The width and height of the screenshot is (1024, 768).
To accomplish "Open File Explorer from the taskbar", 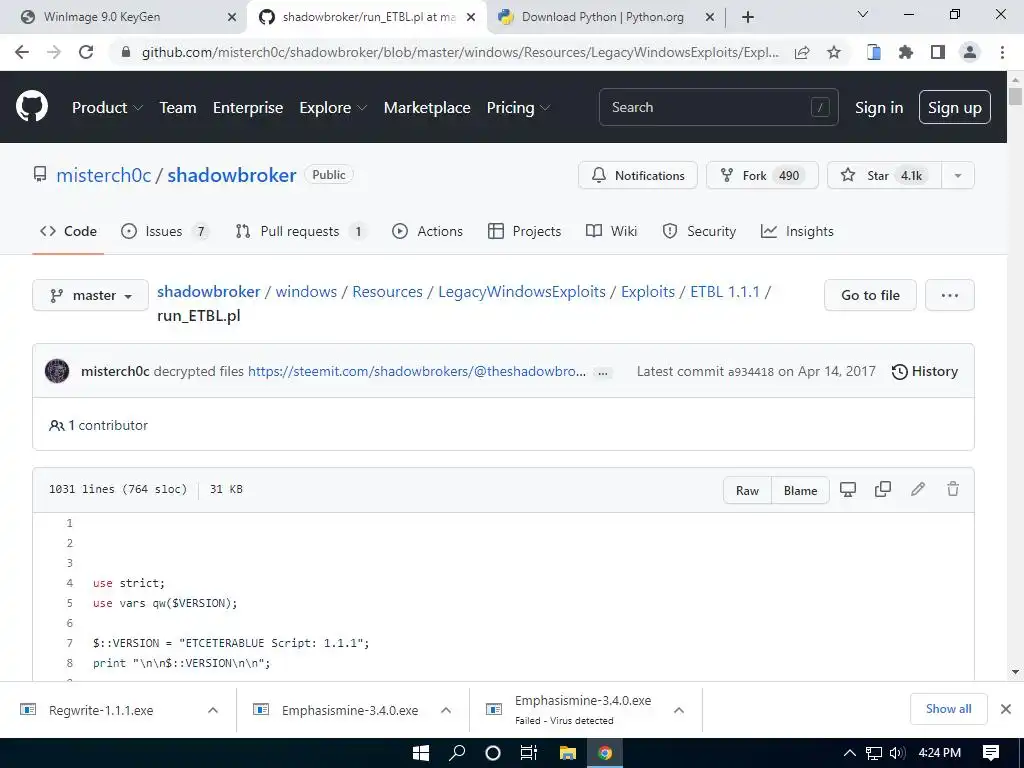I will click(x=568, y=753).
